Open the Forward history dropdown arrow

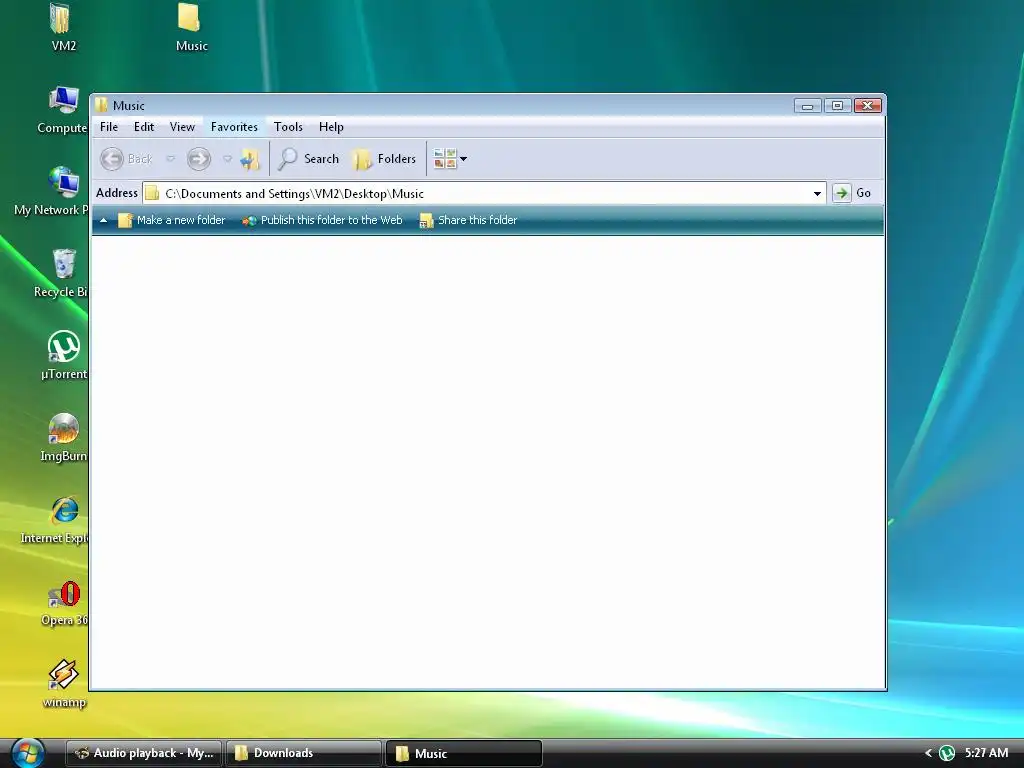point(227,159)
